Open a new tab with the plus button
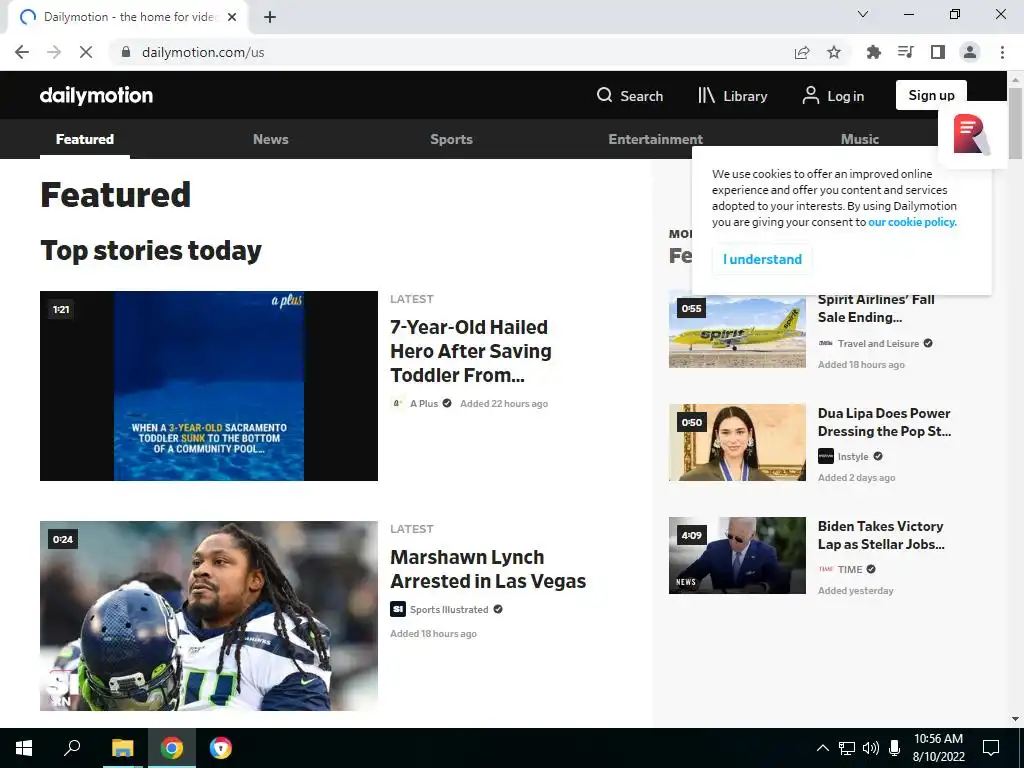1024x768 pixels. click(x=270, y=17)
